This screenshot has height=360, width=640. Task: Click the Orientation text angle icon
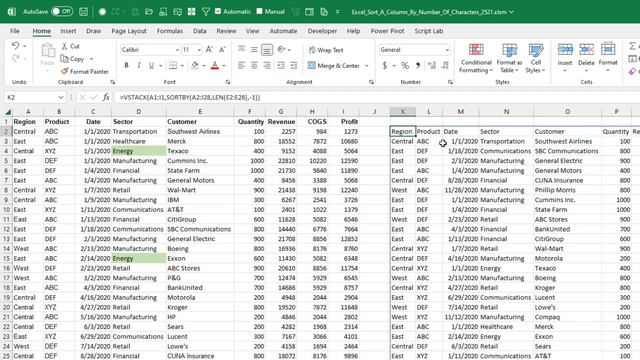click(x=281, y=49)
